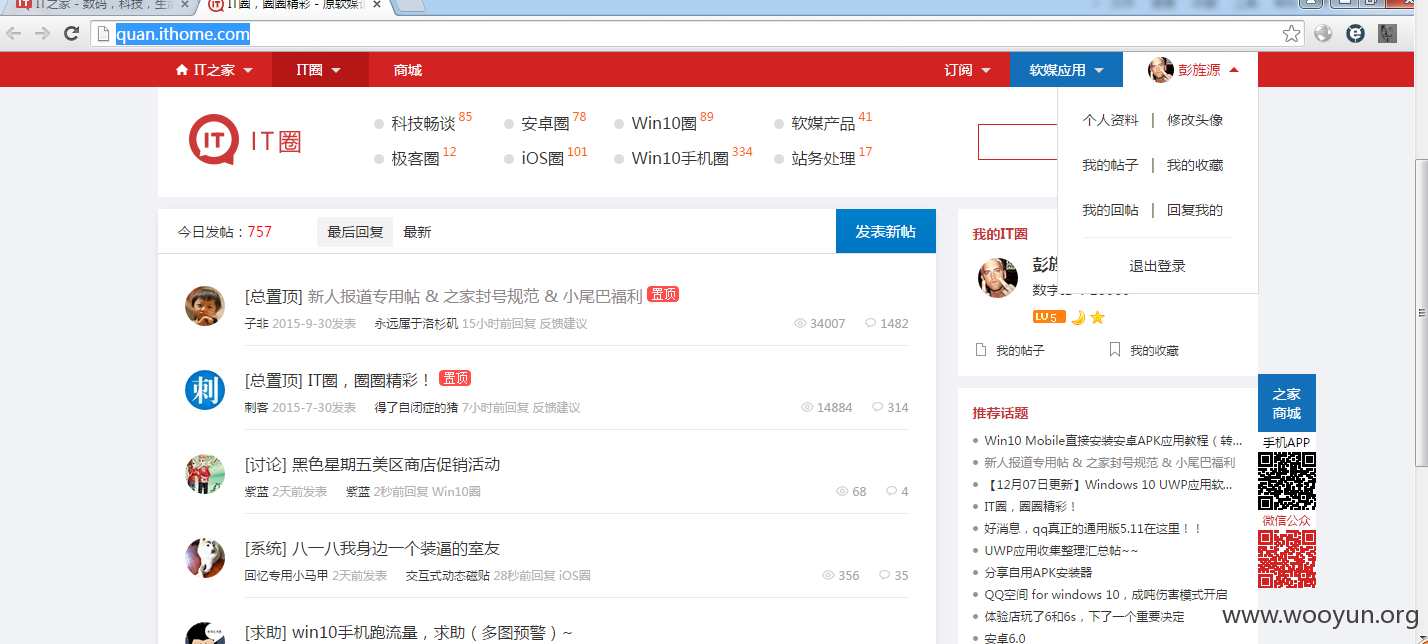Click the black mobile app QR code
1428x644 pixels.
point(1287,481)
